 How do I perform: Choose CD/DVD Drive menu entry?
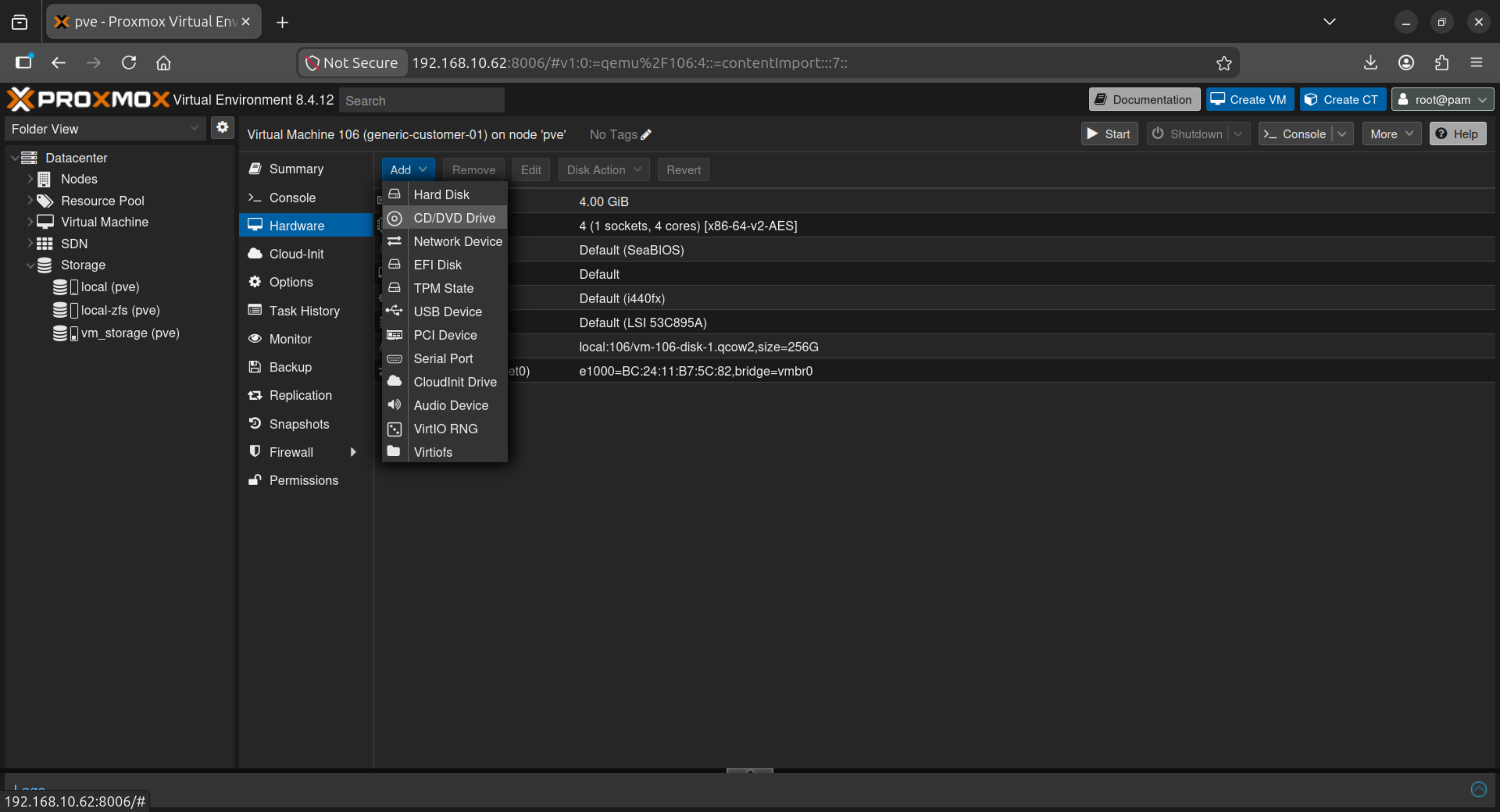pyautogui.click(x=444, y=218)
